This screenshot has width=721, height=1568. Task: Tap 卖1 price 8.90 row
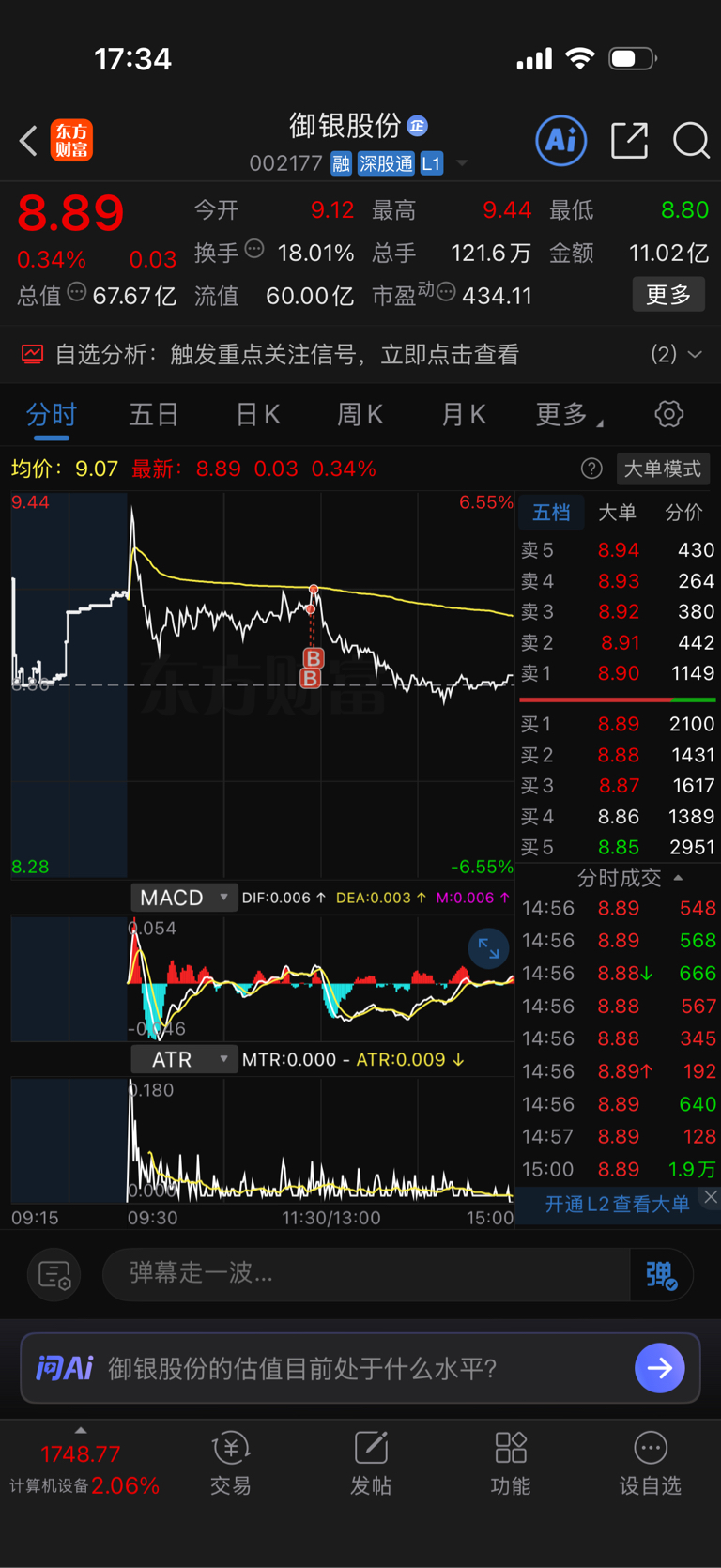(618, 673)
